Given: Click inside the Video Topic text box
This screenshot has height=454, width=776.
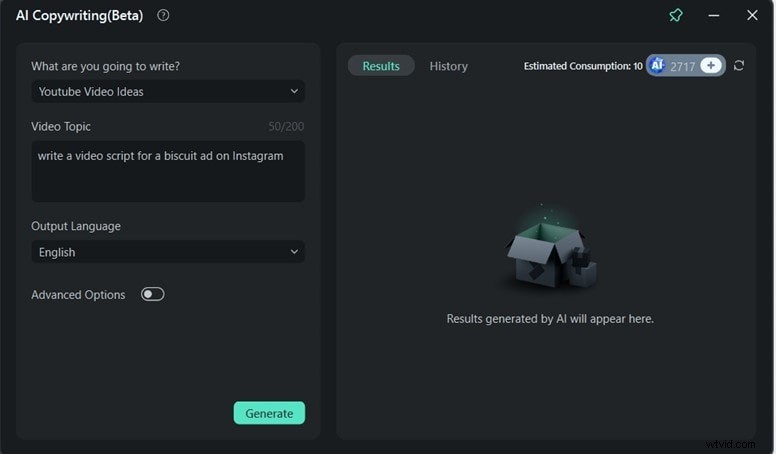Looking at the screenshot, I should coord(168,172).
